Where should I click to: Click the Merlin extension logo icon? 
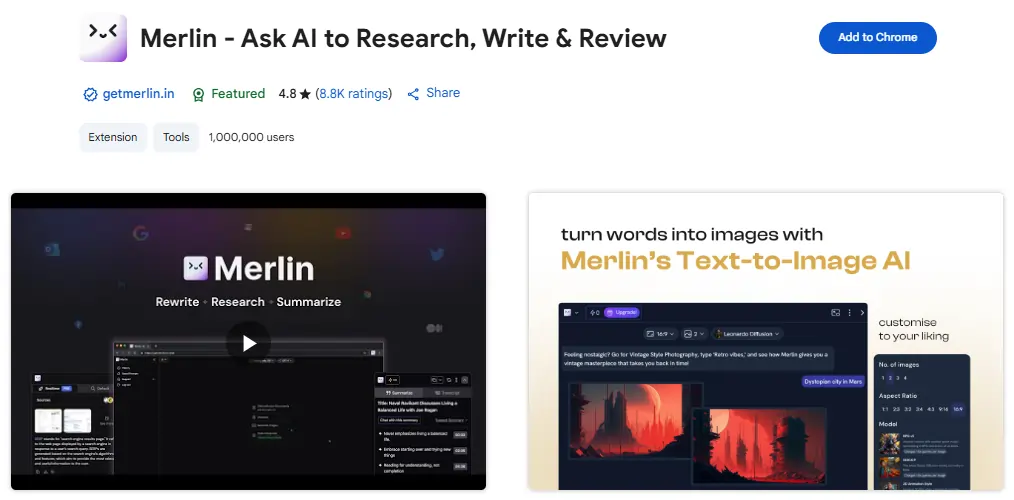(x=103, y=38)
